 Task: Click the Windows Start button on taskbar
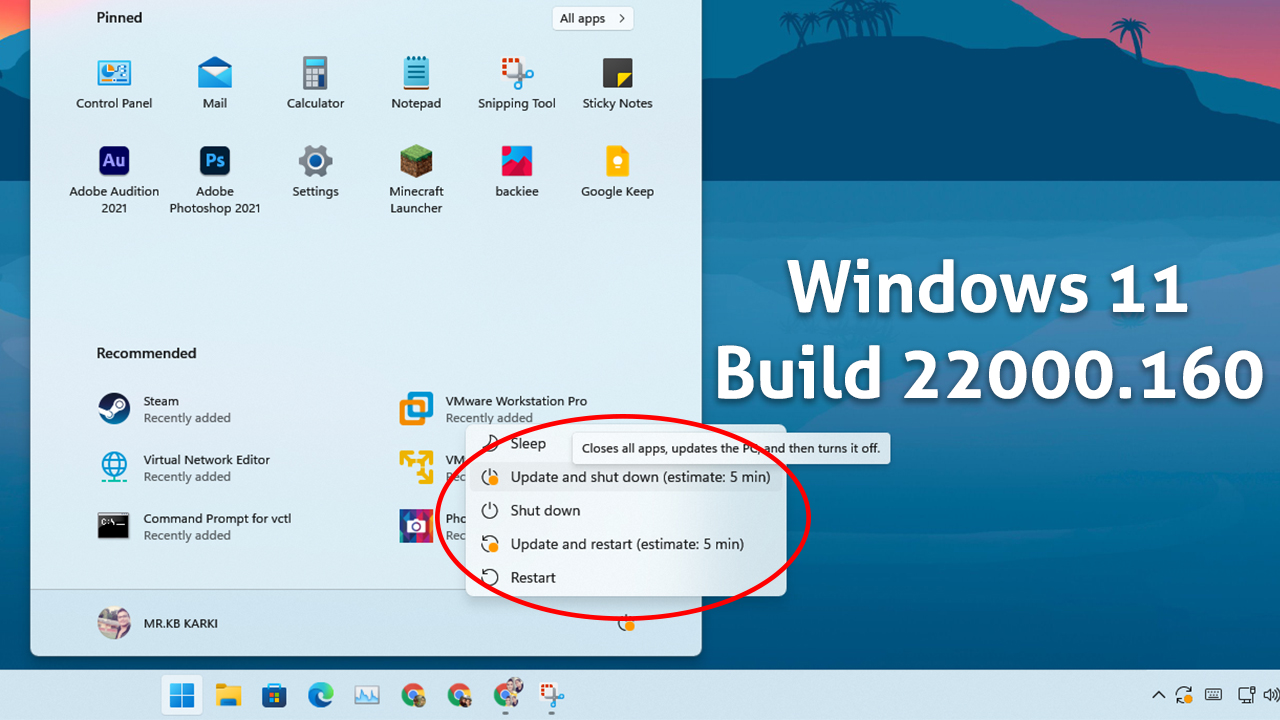click(182, 695)
